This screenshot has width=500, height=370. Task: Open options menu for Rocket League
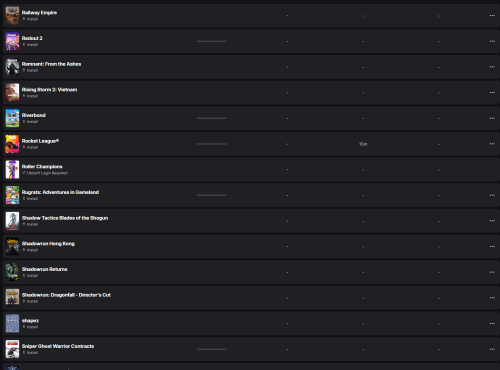click(492, 144)
